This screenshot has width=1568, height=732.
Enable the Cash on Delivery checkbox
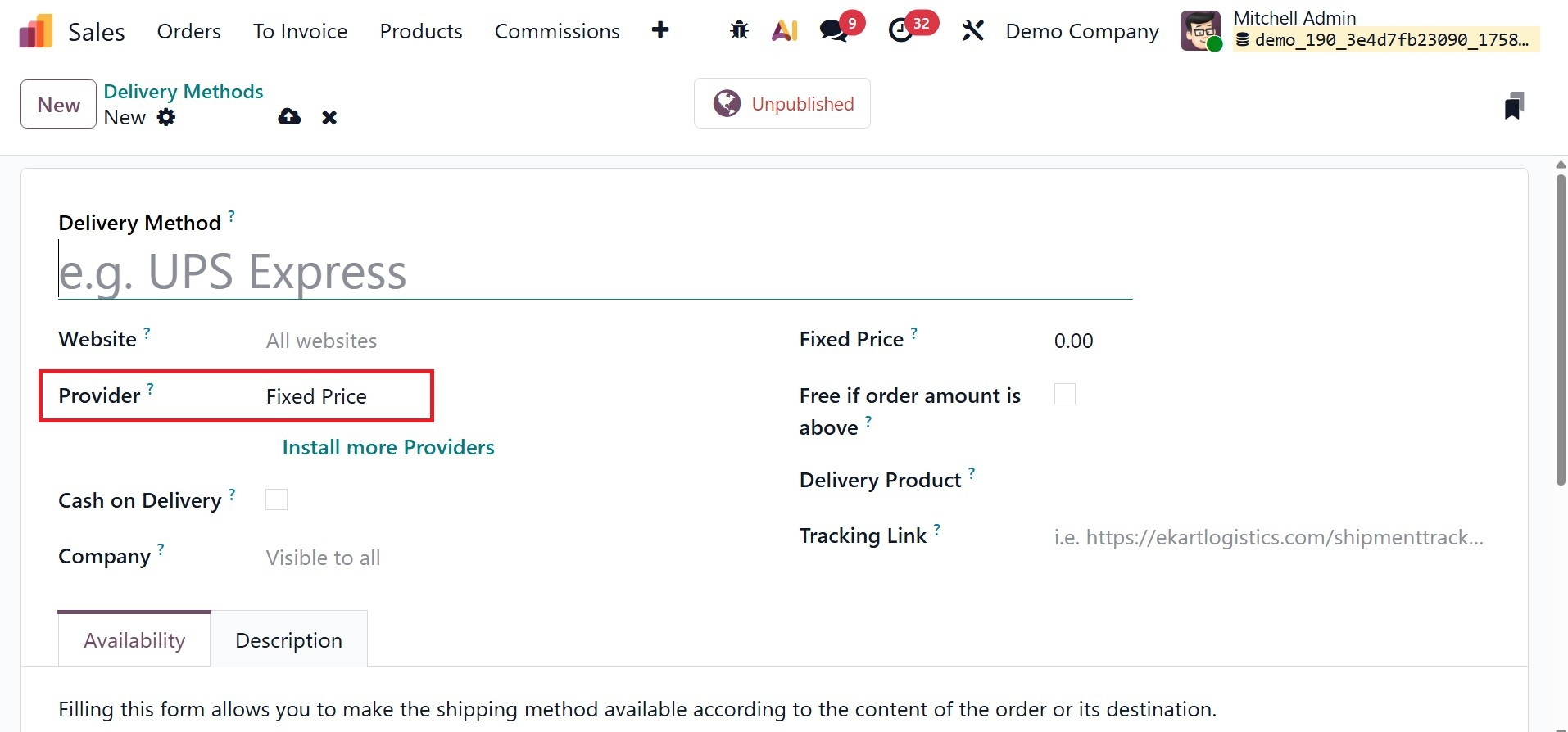click(276, 499)
